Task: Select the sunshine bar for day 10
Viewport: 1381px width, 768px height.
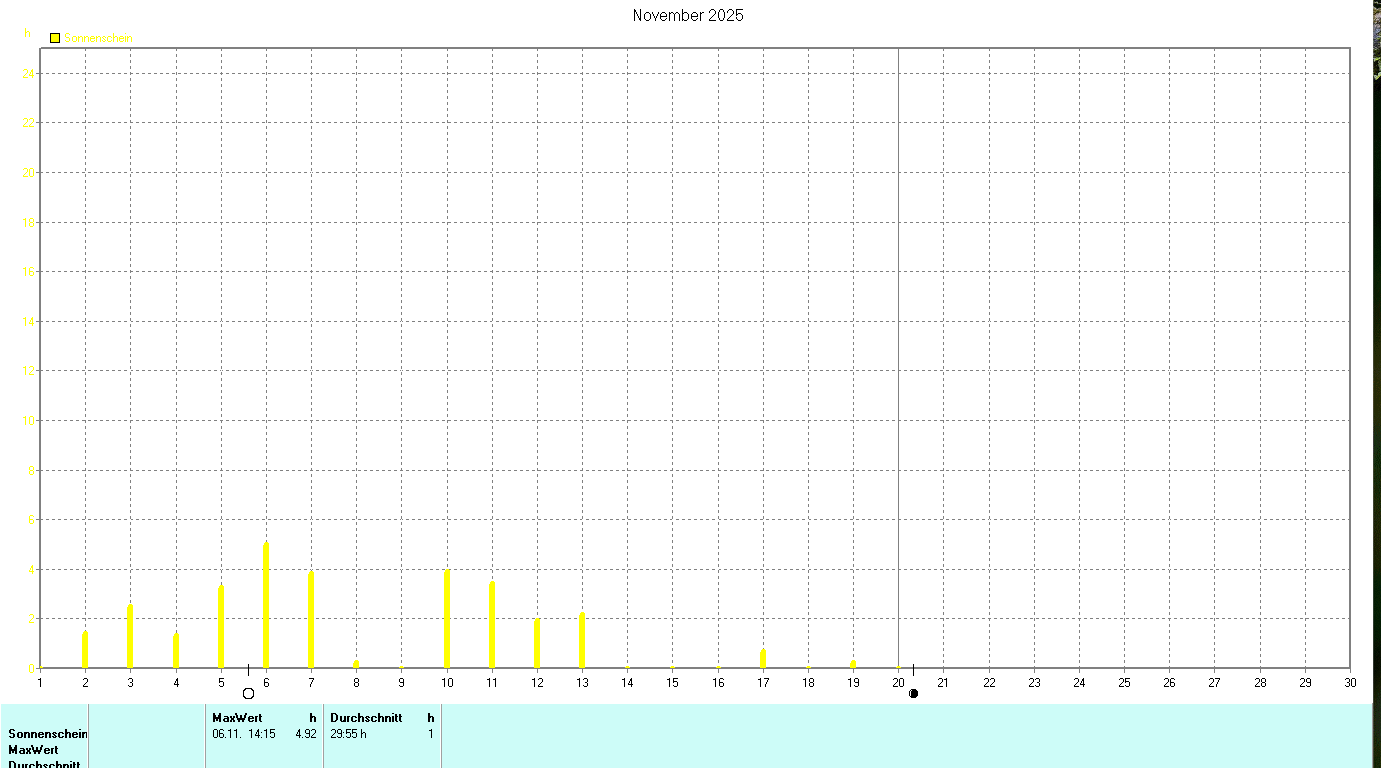Action: [447, 619]
